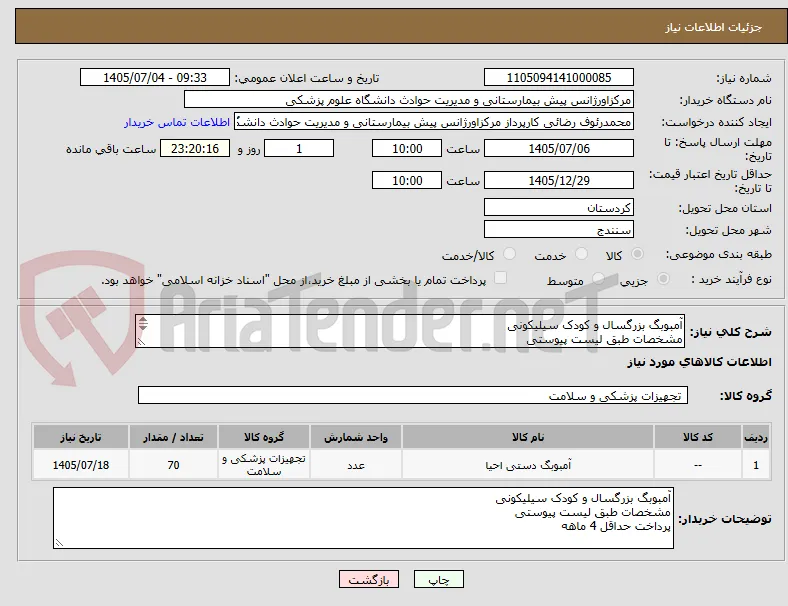Screen dimensions: 788x606
Task: Click the نام دستگاه خریدار field
Action: [x=408, y=99]
